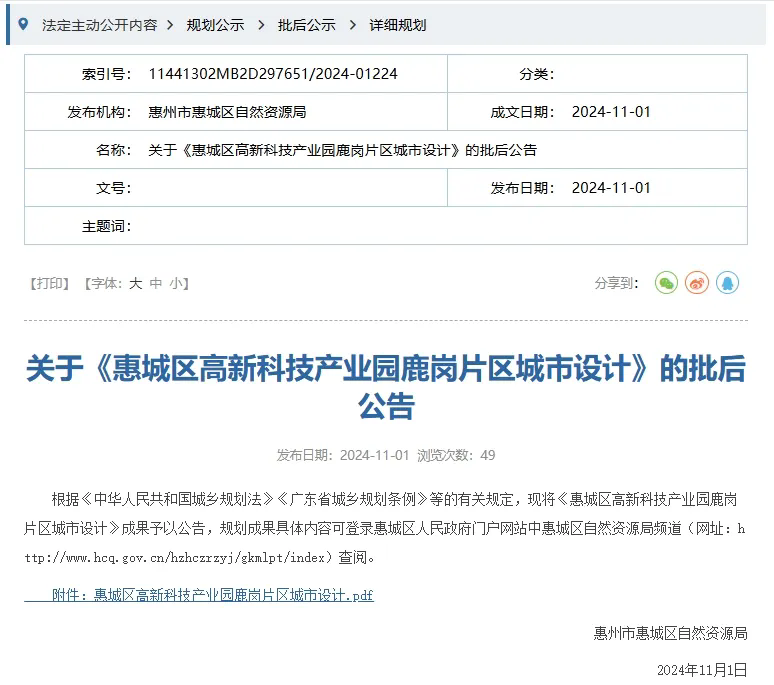
Task: Open 法定主动公开内容 breadcrumb
Action: tap(99, 24)
